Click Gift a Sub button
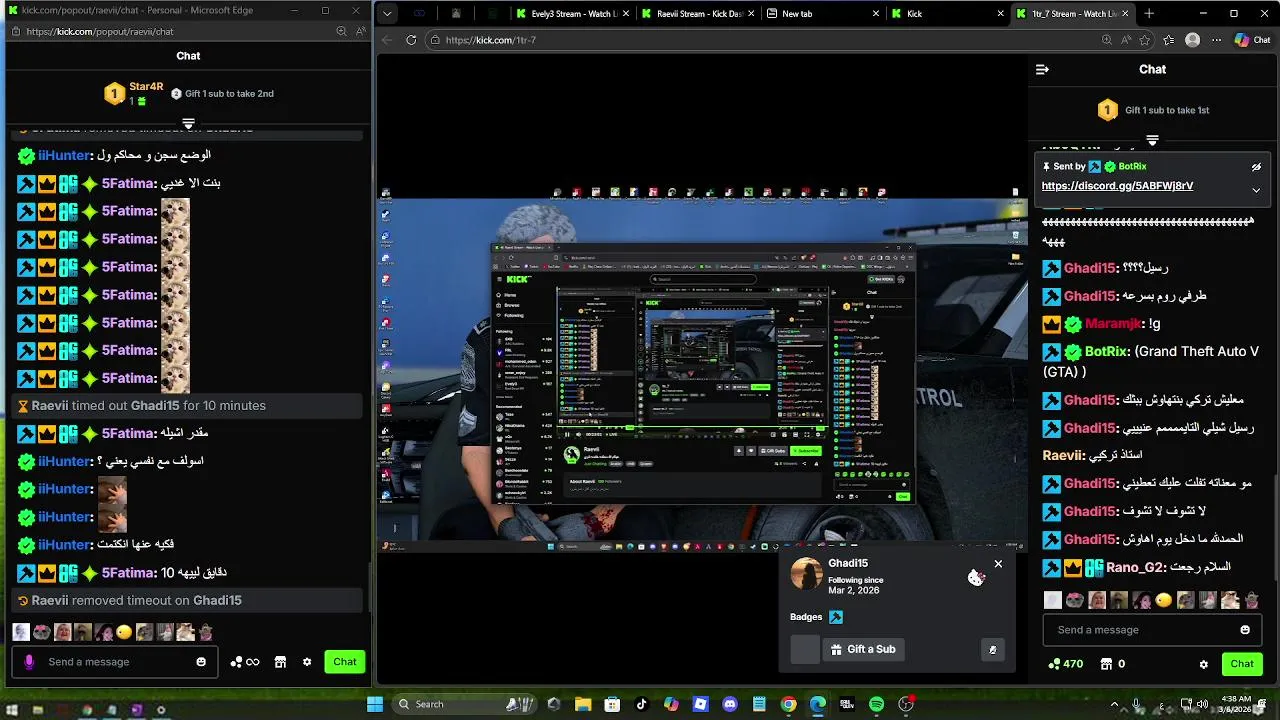 [x=863, y=650]
